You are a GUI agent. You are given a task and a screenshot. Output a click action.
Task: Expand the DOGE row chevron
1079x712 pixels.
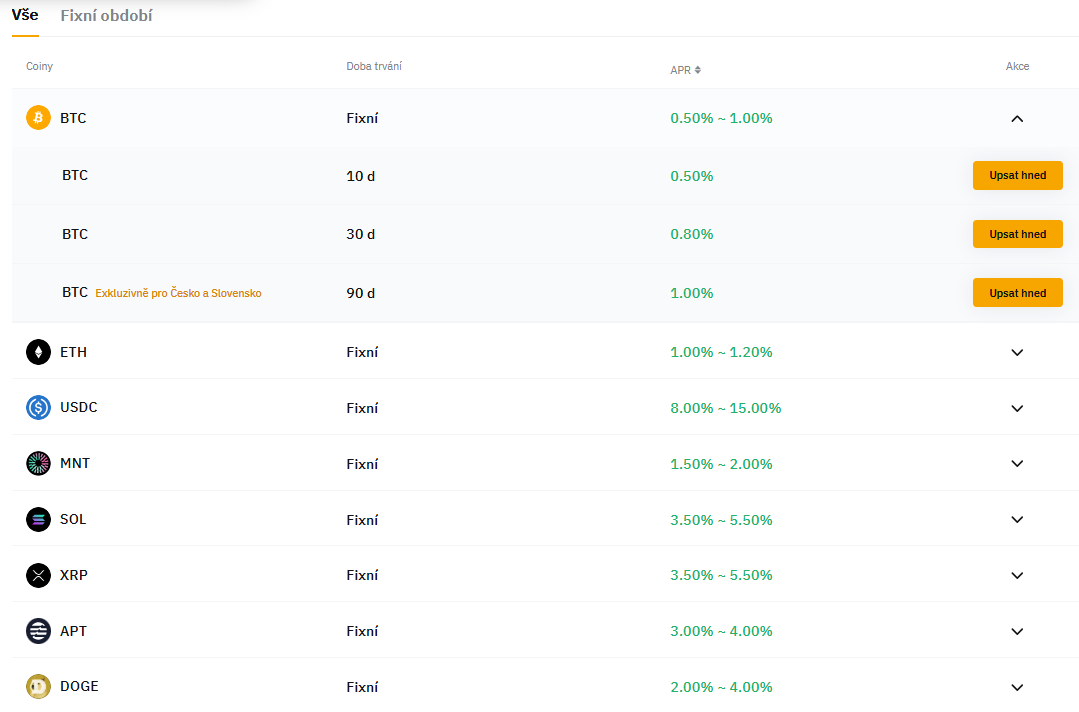click(x=1017, y=687)
